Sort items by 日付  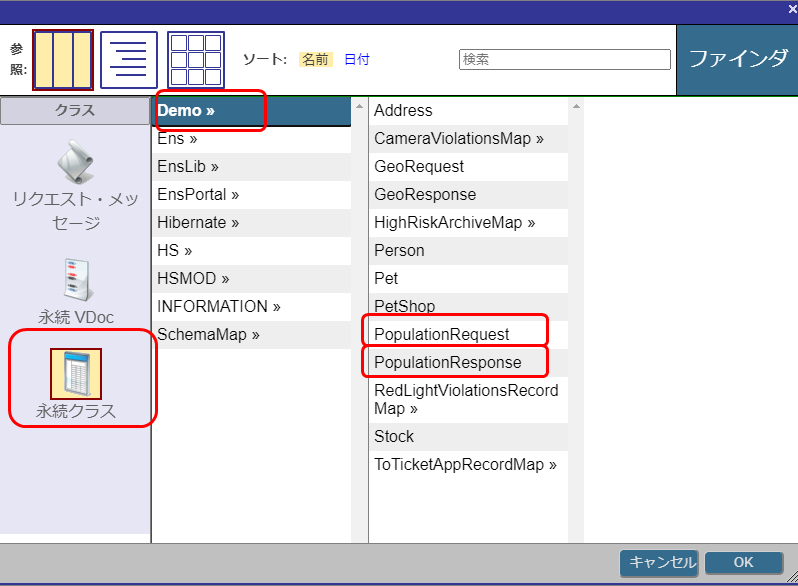(x=357, y=60)
